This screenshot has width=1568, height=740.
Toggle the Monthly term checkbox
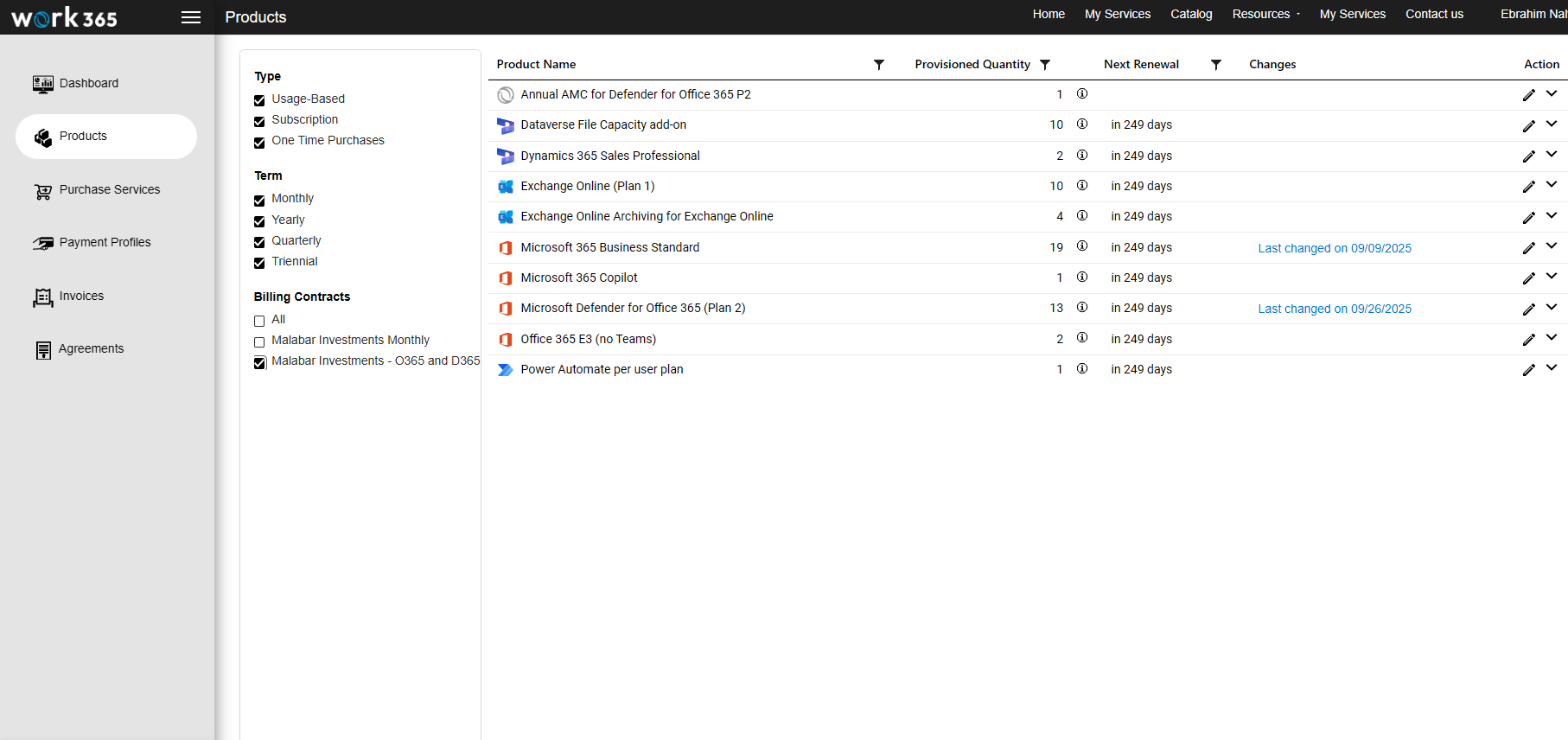259,201
